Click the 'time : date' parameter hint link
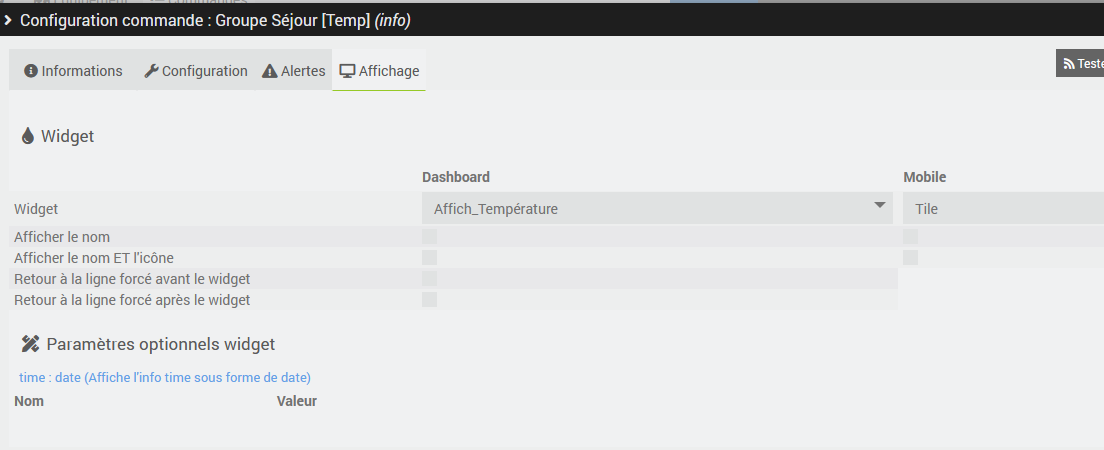This screenshot has height=450, width=1104. (x=165, y=377)
